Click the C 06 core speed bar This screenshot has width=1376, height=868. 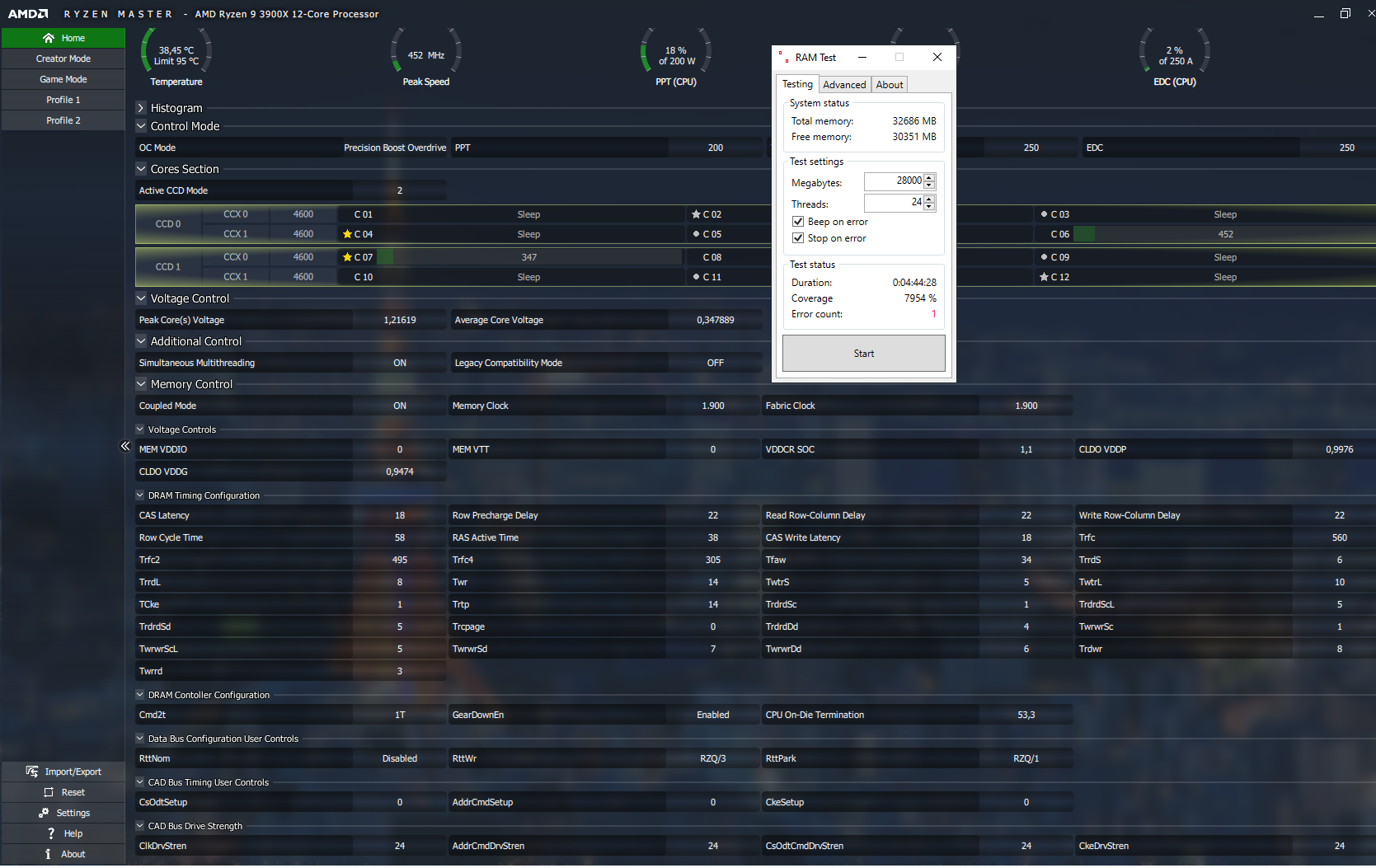[x=1225, y=234]
